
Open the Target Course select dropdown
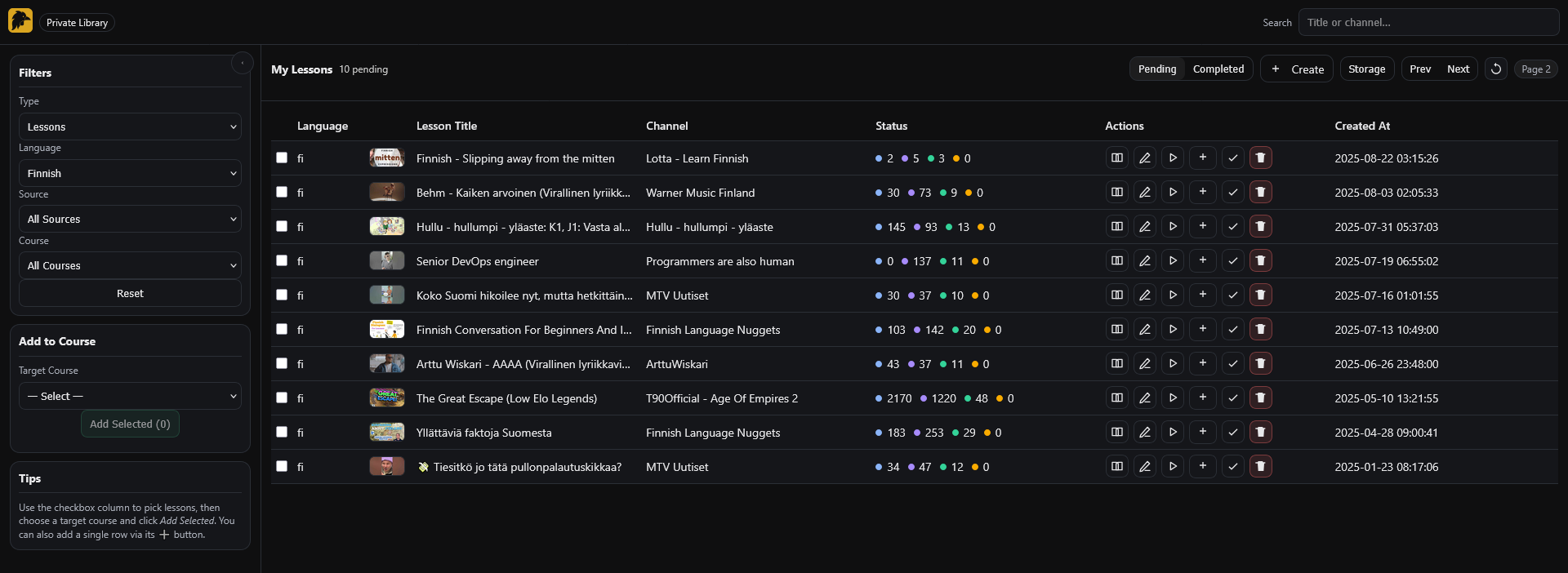click(130, 396)
